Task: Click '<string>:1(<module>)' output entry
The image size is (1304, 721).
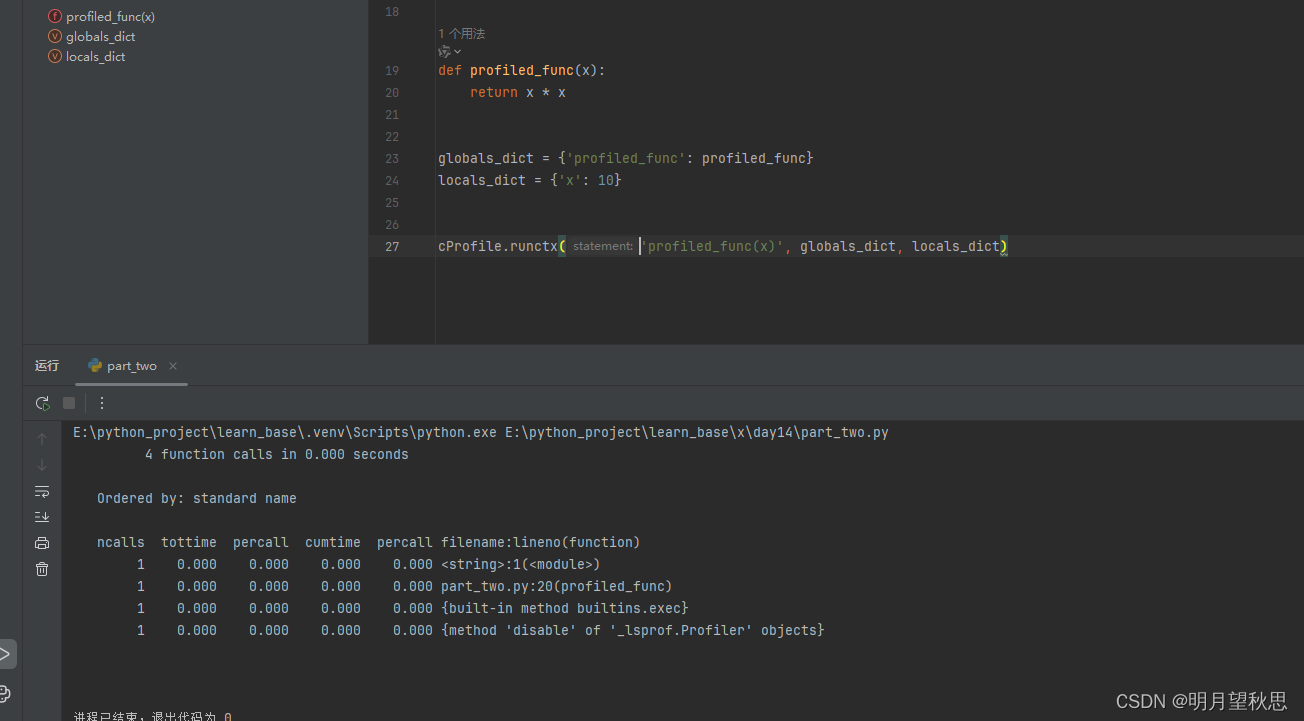Action: (521, 565)
